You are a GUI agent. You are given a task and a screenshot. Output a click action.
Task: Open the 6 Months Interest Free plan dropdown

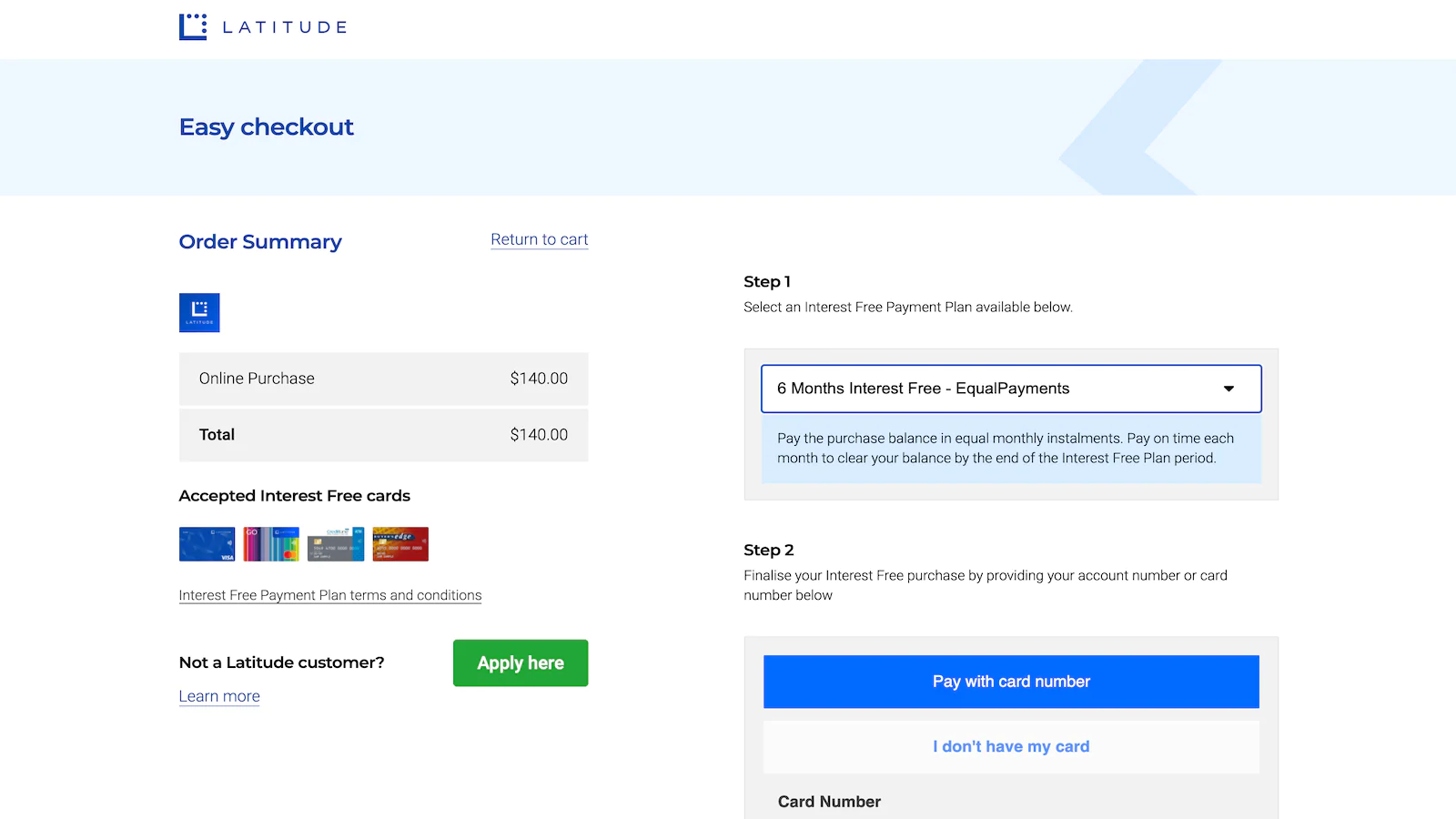[x=1011, y=389]
